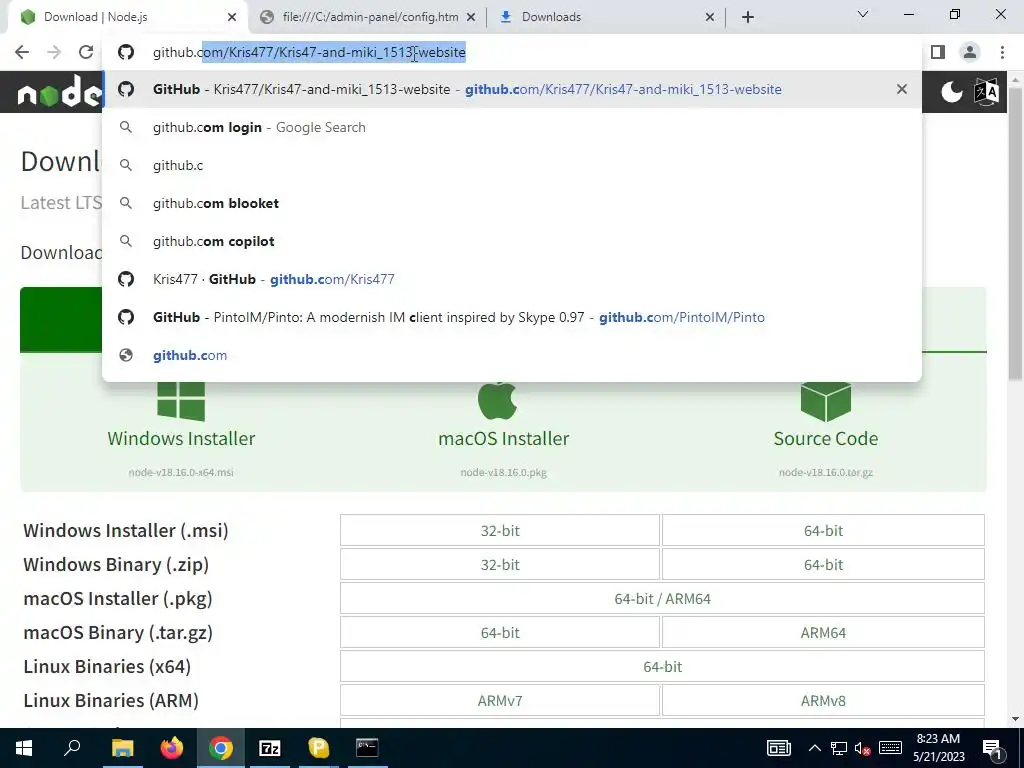Download macOS Binary (.tar.gz) 64-bit

pos(500,632)
